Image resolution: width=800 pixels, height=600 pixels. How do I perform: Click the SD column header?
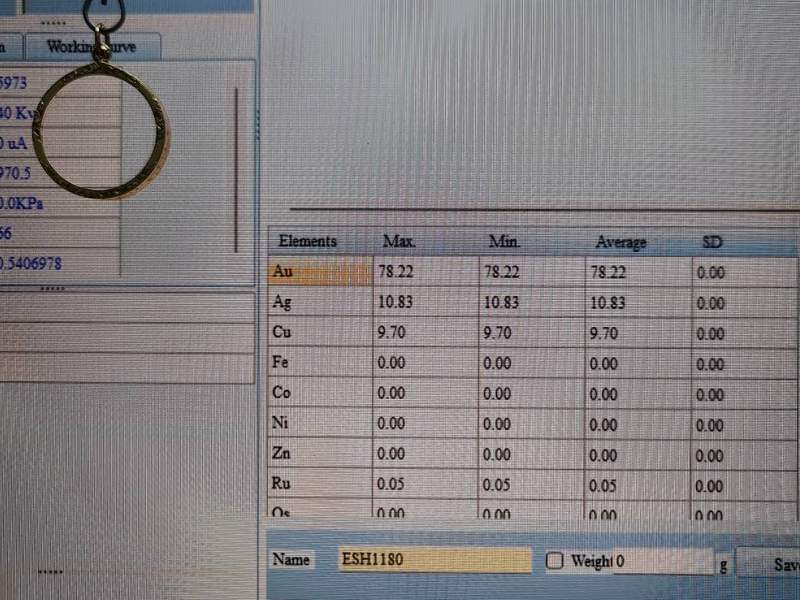coord(713,242)
